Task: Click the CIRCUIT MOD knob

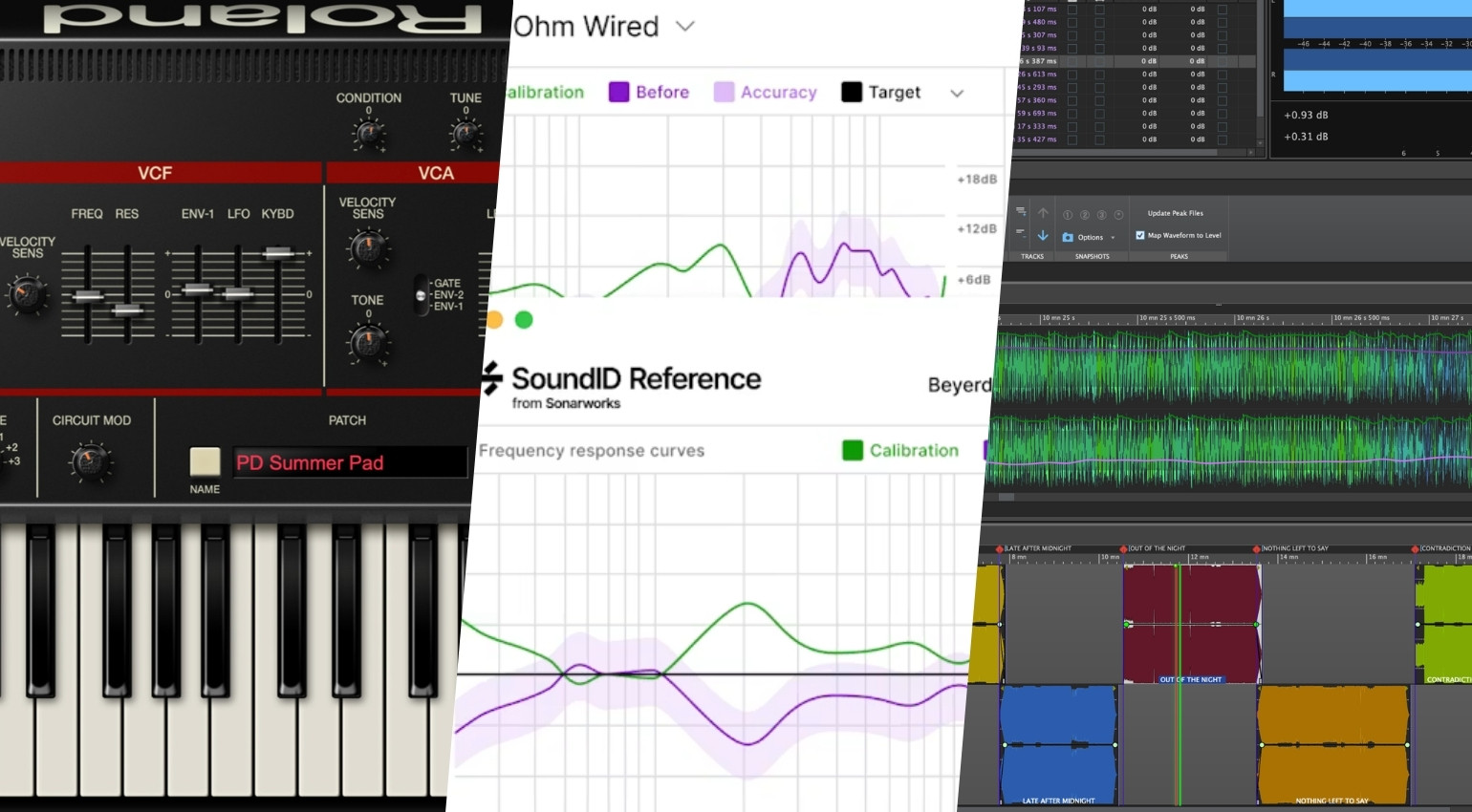Action: 90,462
